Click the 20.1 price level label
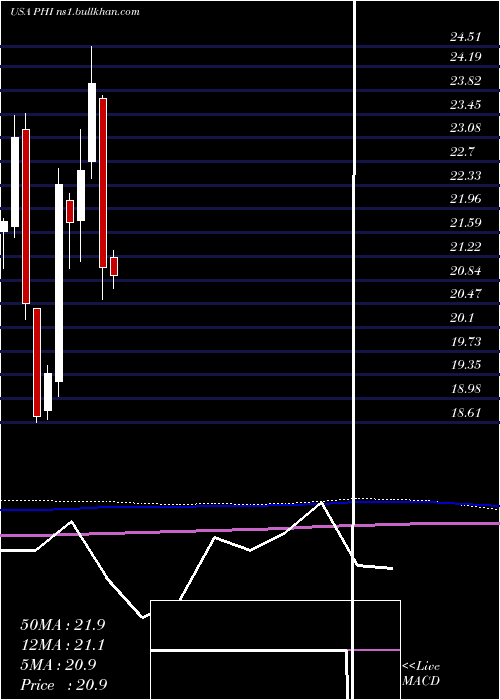Viewport: 500px width, 700px height. [x=462, y=317]
